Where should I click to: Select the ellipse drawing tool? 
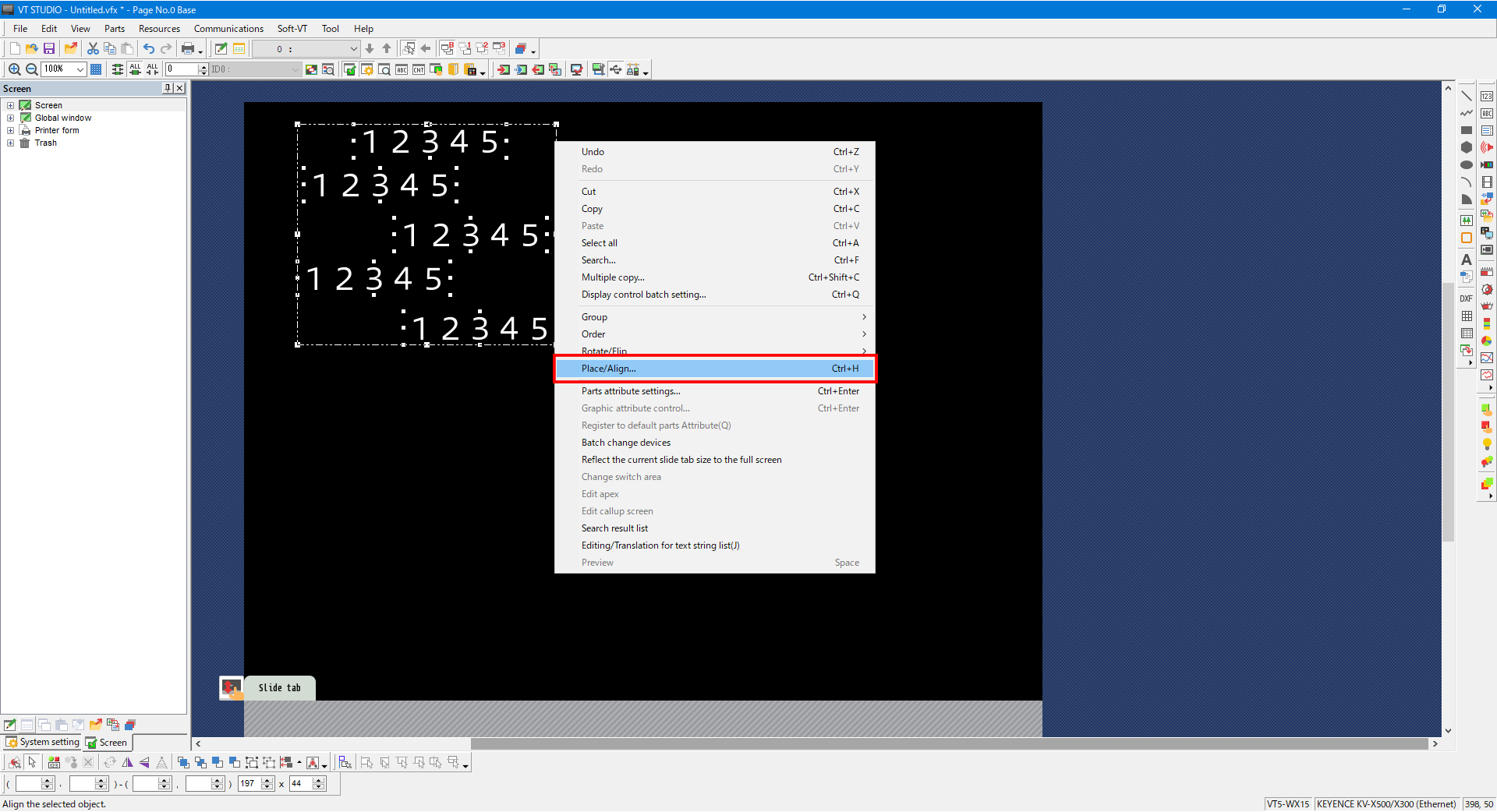click(x=1466, y=164)
